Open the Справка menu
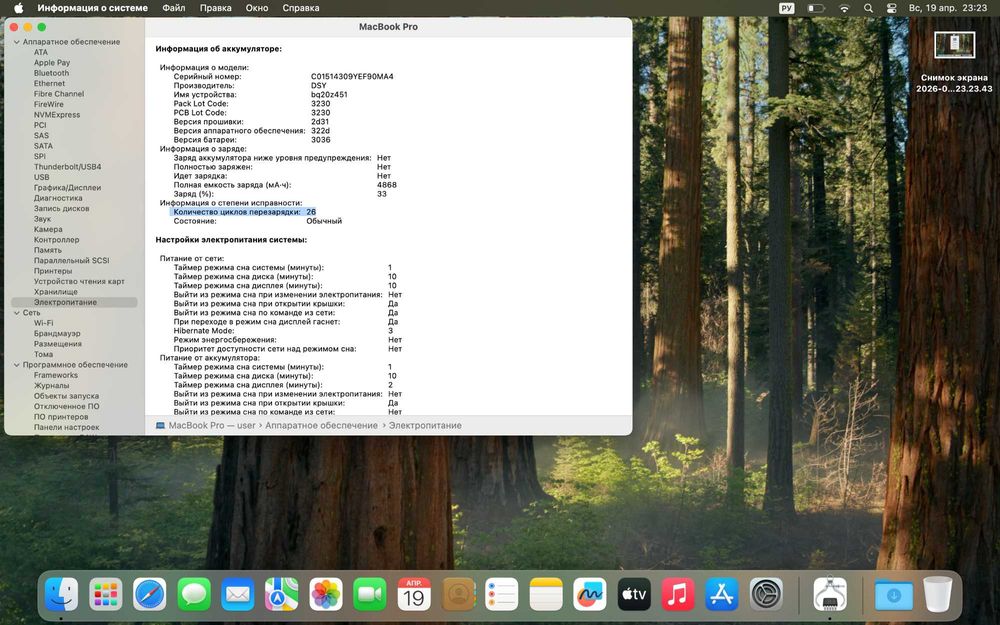This screenshot has width=1000, height=625. point(301,8)
